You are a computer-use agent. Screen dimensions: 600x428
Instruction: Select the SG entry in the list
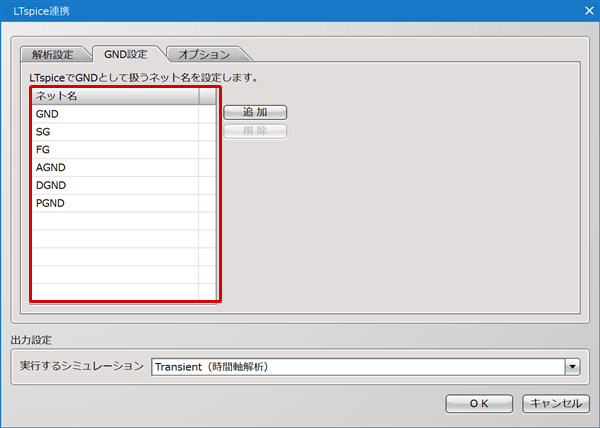pyautogui.click(x=115, y=132)
